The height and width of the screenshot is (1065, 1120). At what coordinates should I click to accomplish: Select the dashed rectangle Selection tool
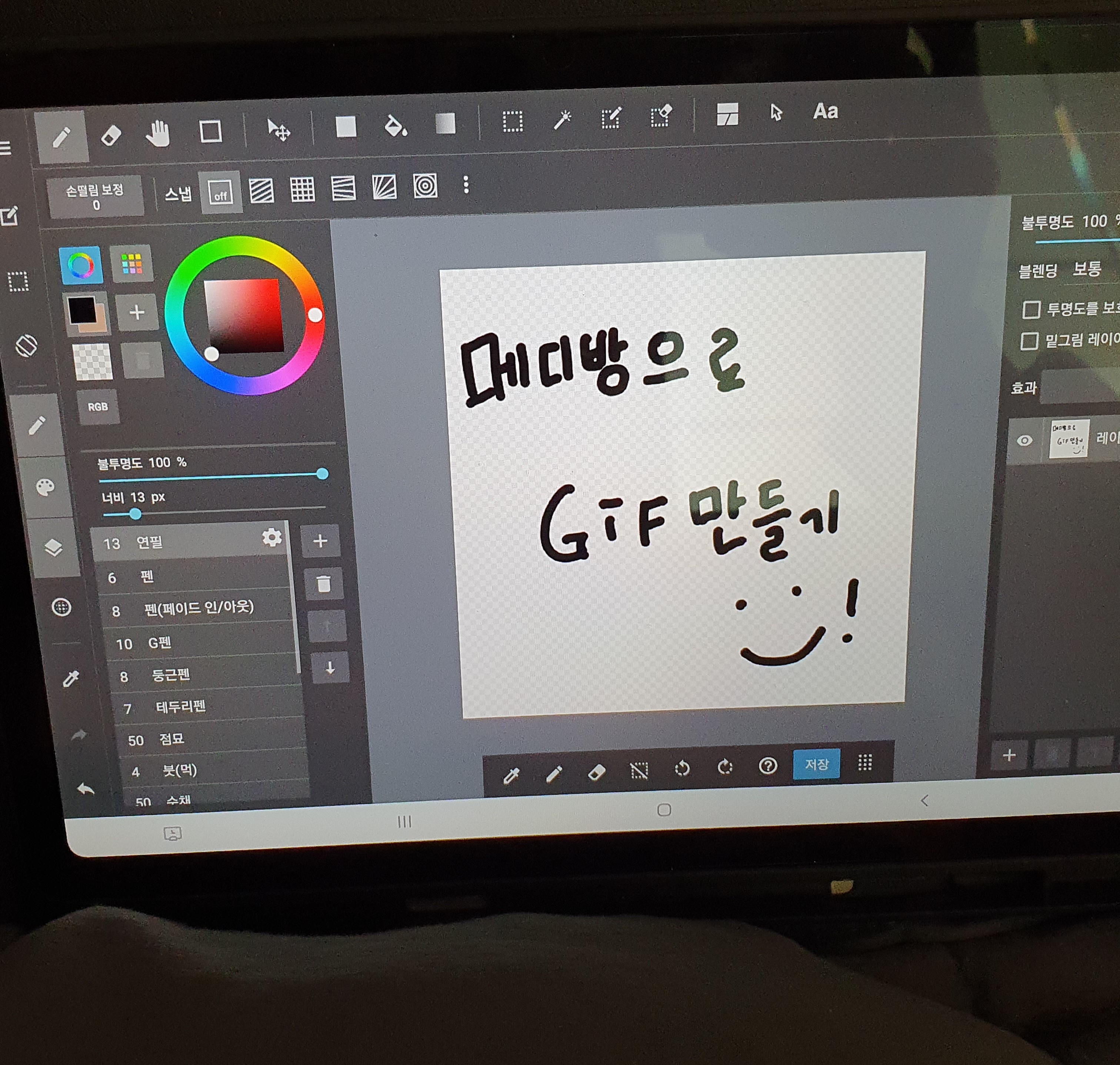click(513, 122)
